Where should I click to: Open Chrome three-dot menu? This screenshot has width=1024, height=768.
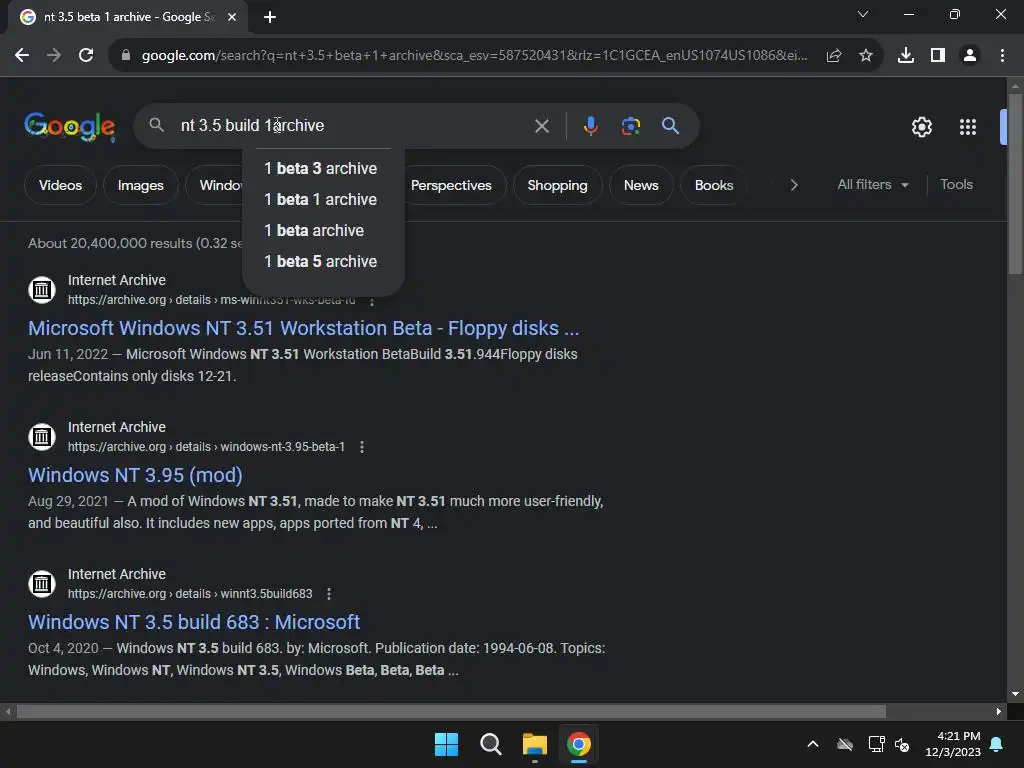(x=1002, y=56)
